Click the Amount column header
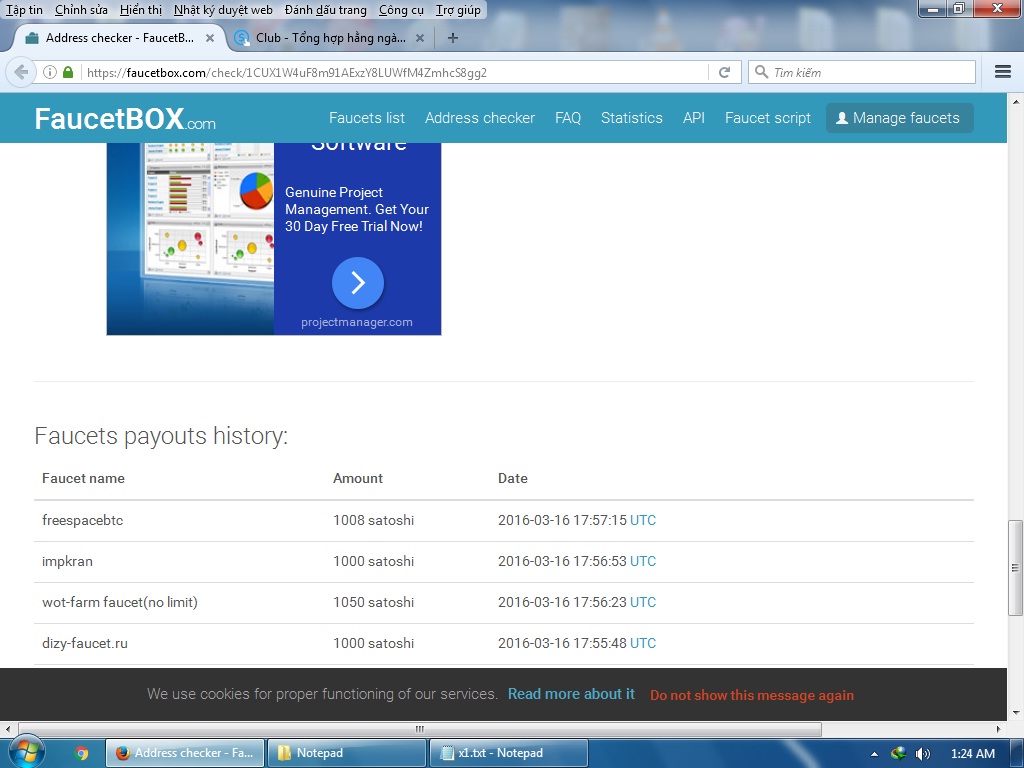This screenshot has width=1024, height=768. coord(358,479)
